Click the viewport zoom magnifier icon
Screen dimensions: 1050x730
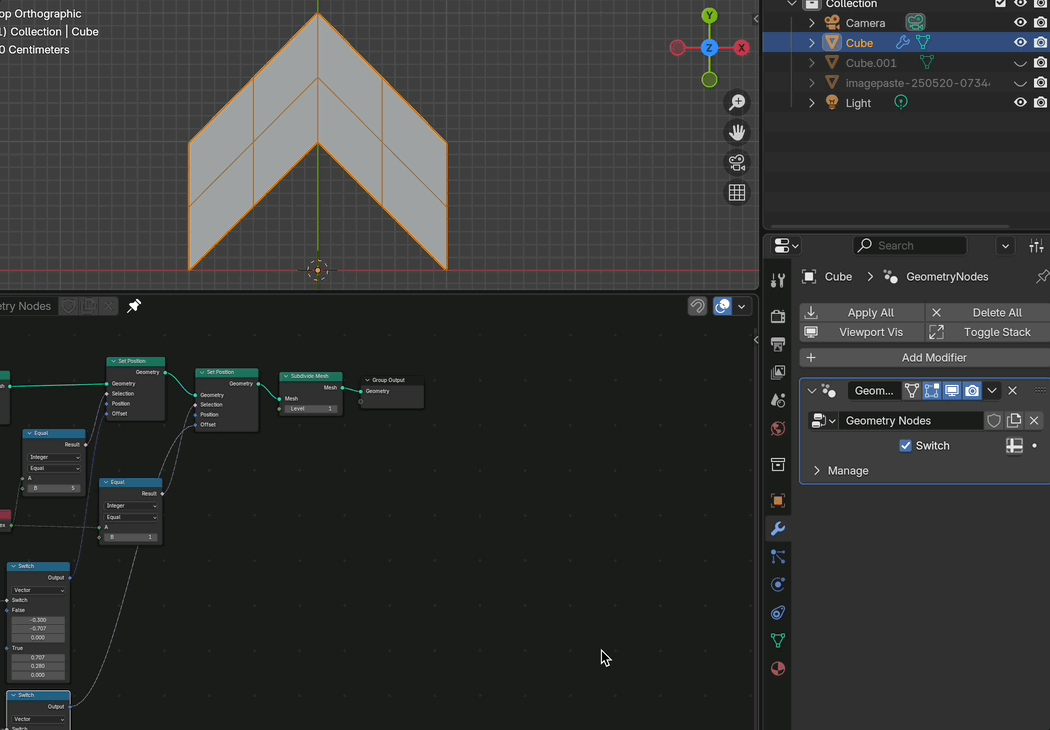click(x=737, y=102)
